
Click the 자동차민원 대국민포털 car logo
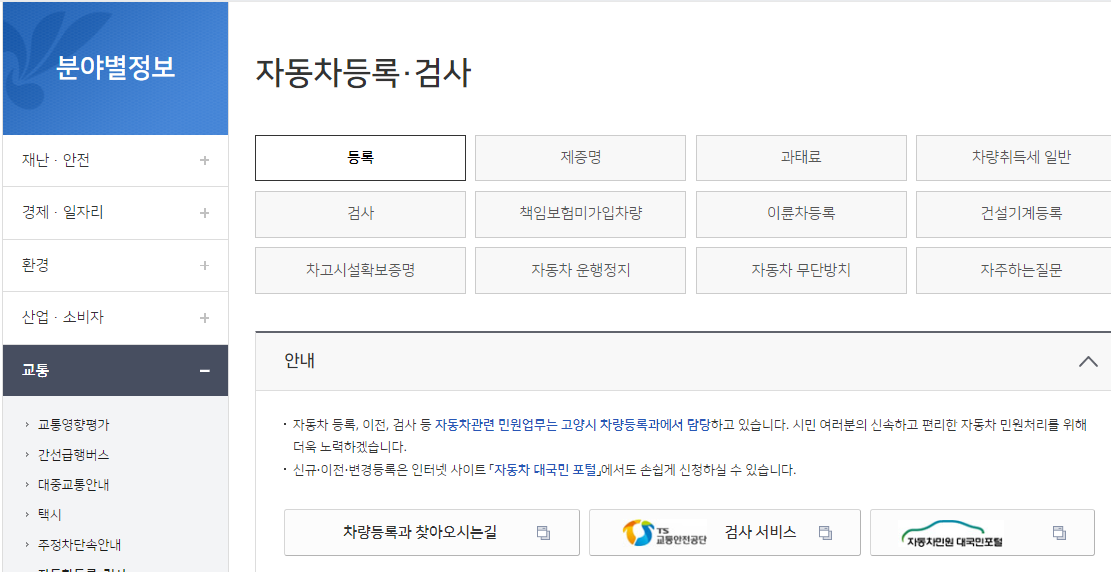[x=954, y=534]
